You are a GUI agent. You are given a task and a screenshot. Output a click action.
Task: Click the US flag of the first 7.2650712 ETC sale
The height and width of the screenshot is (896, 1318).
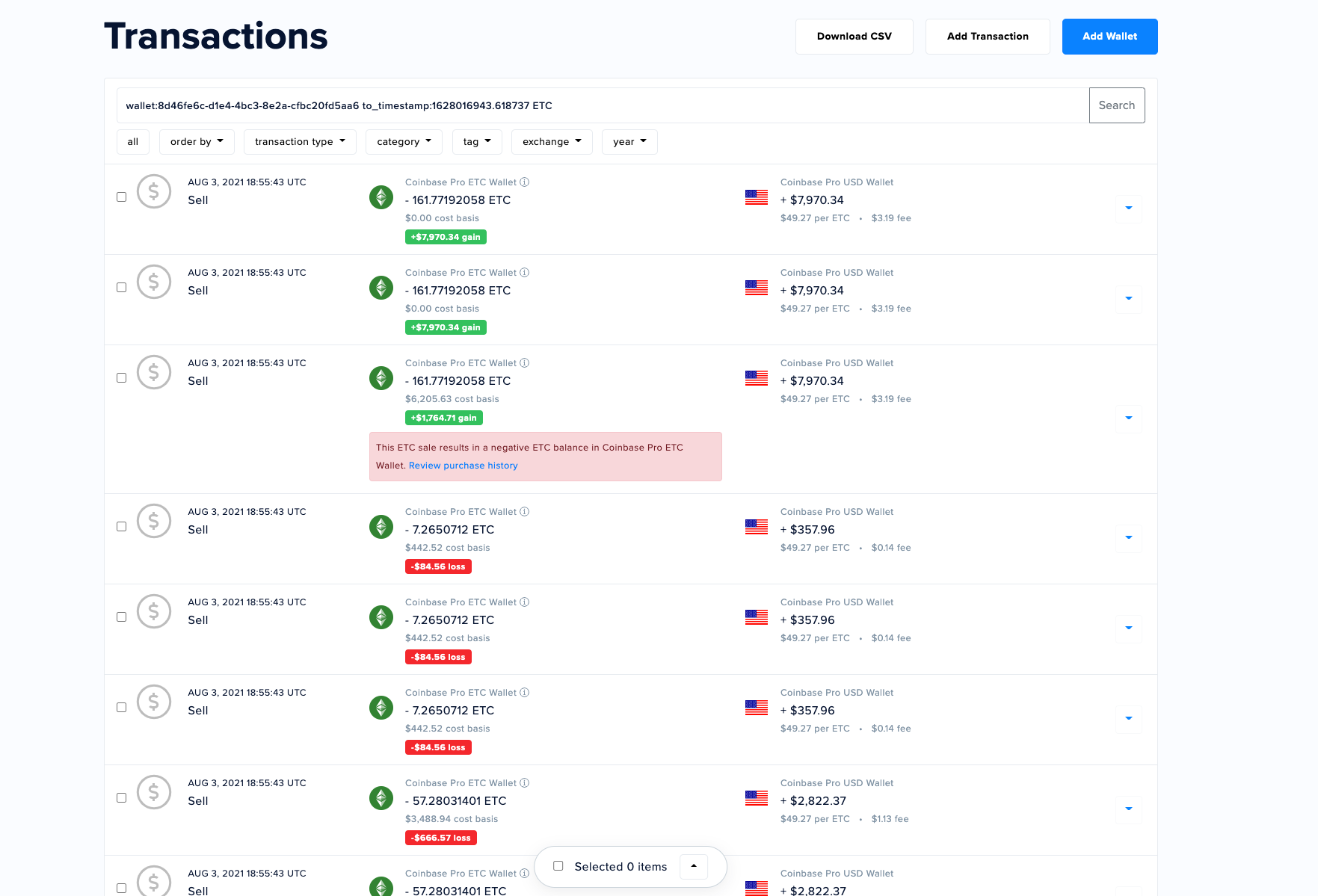coord(757,527)
